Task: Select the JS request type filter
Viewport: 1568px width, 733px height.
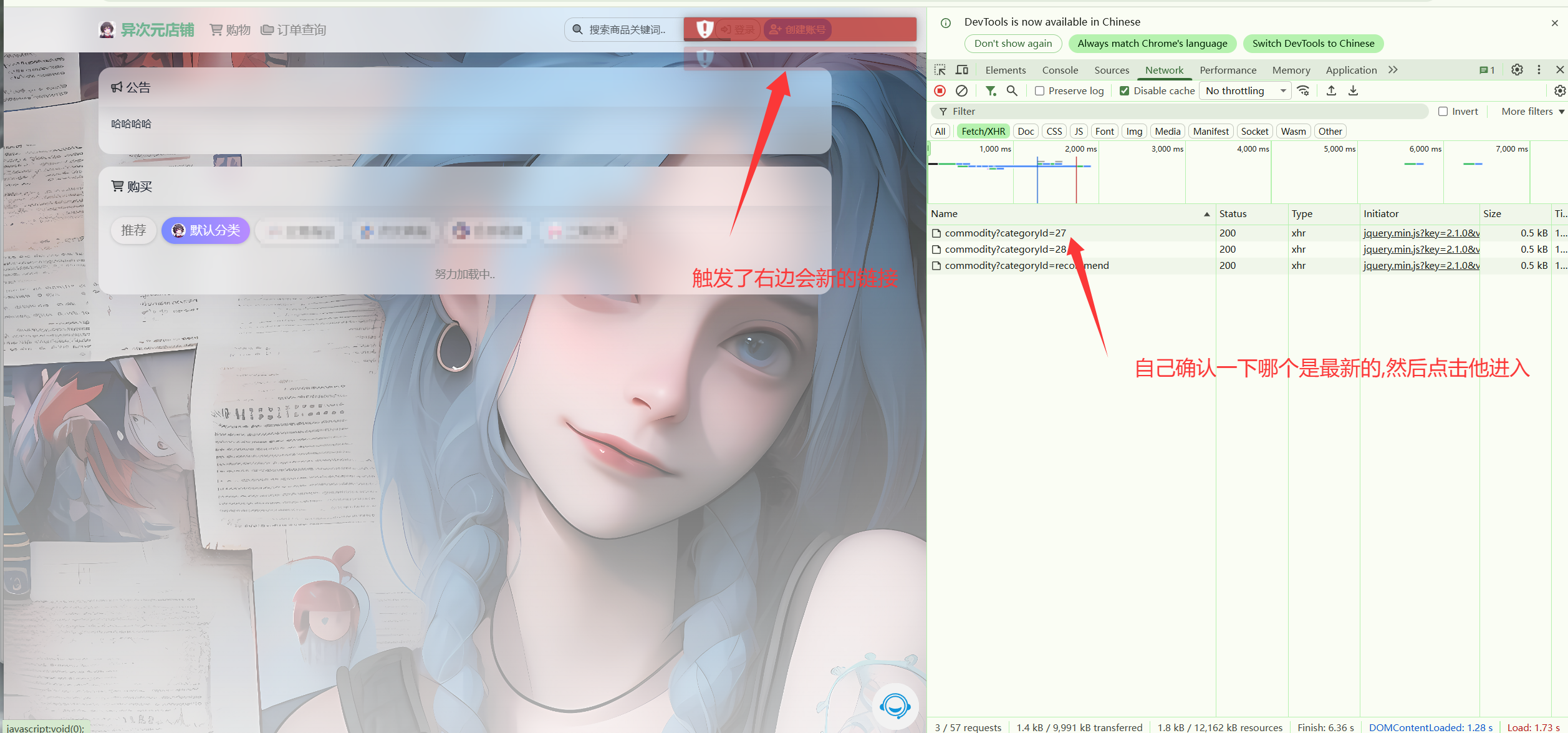Action: (x=1078, y=132)
